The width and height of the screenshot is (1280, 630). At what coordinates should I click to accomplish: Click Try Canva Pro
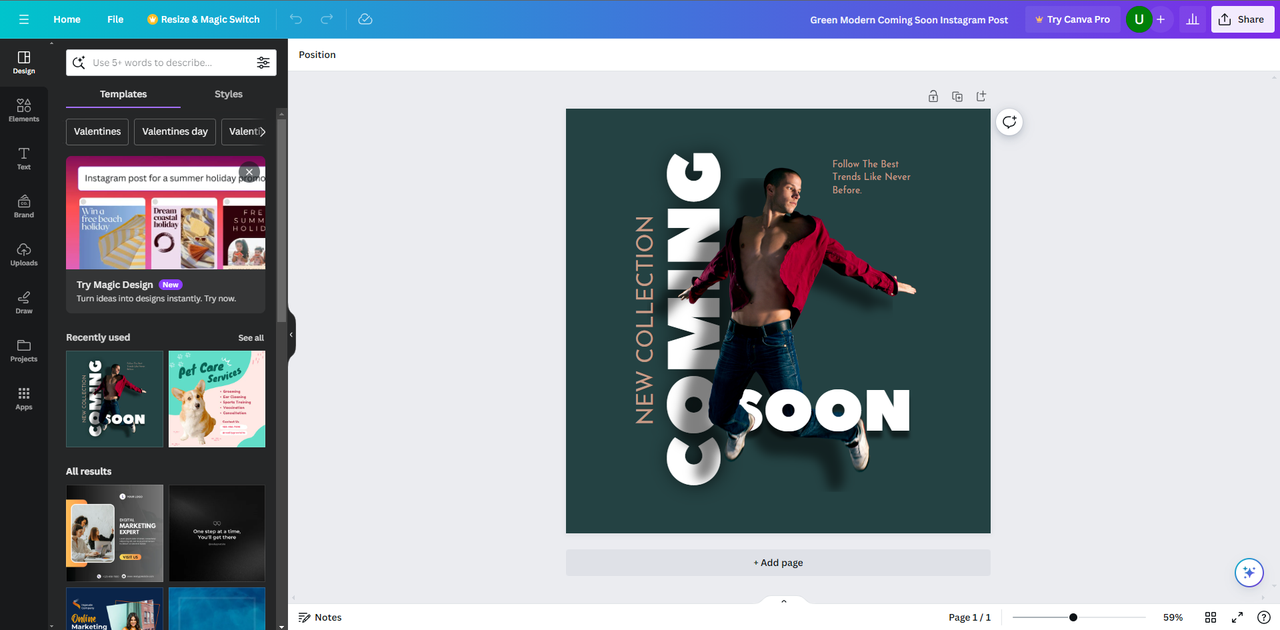click(x=1072, y=19)
